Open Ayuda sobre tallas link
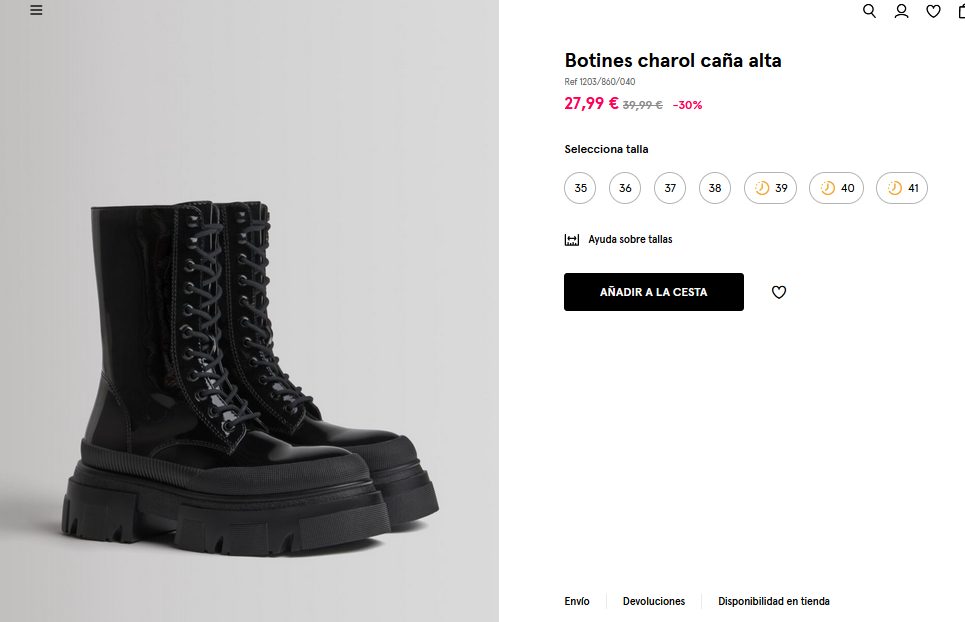Screen dimensions: 965x622 (x=630, y=240)
